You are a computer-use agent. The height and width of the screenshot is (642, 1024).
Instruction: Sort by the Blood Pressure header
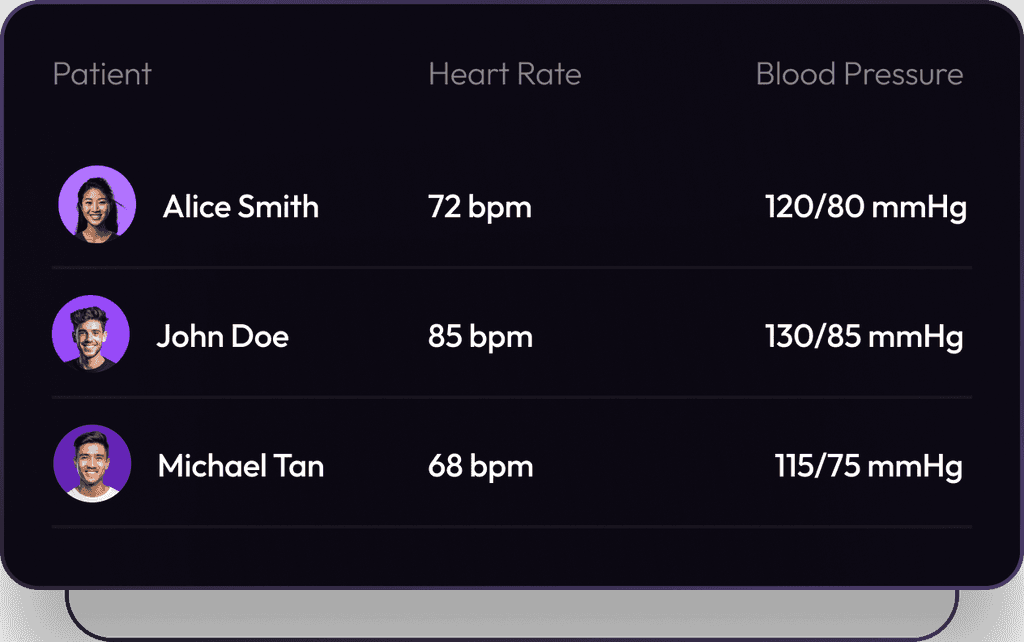tap(859, 74)
